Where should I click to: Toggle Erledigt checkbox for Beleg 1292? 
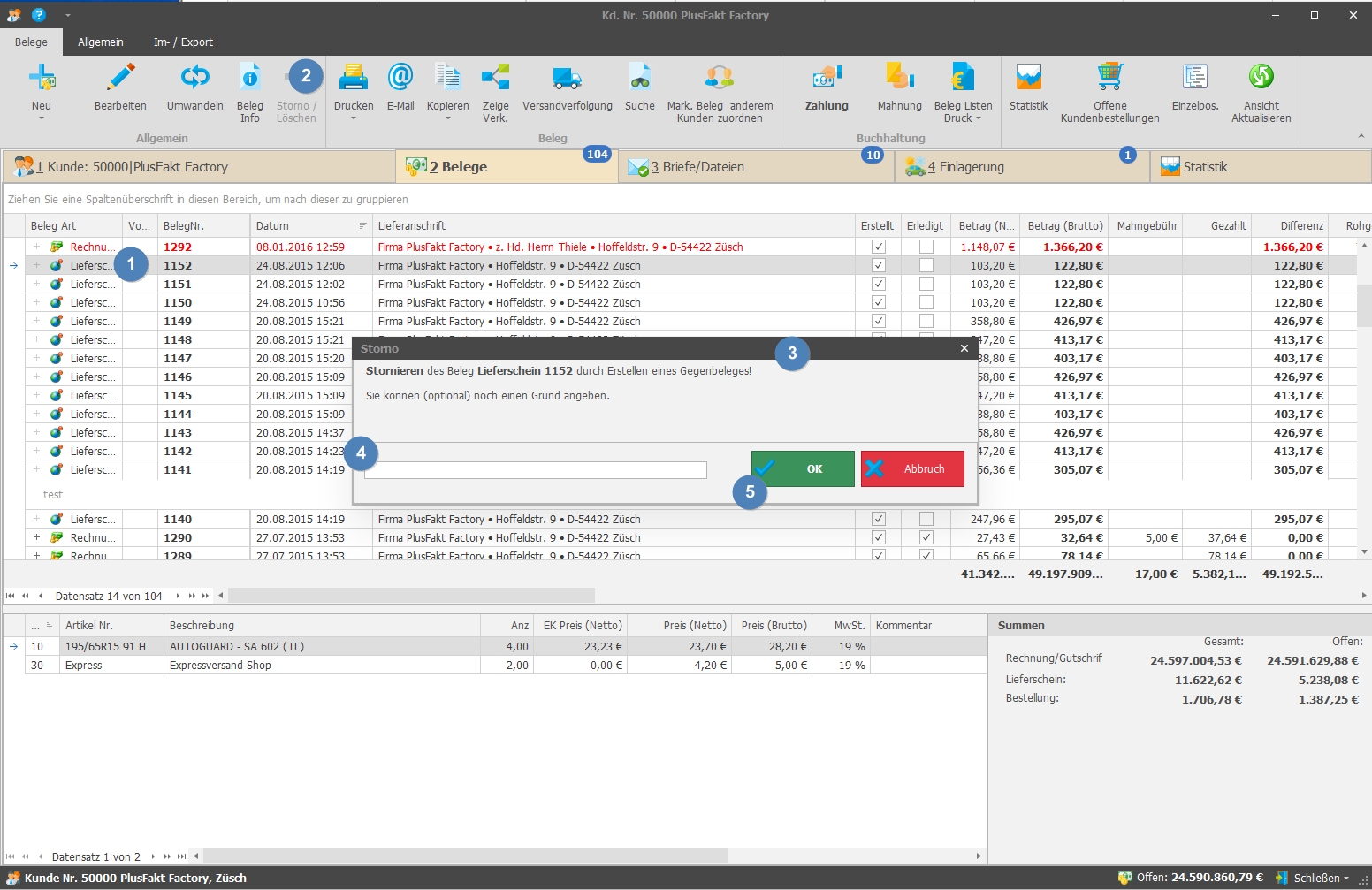[x=926, y=247]
